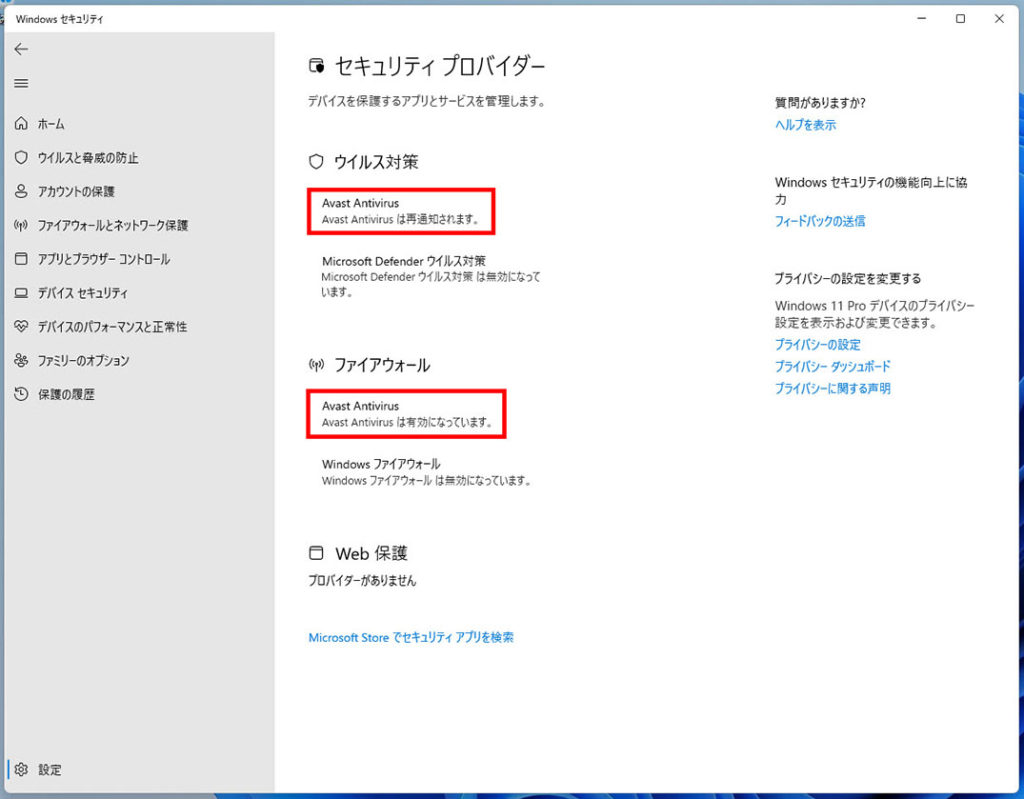Open フィードバックの送信 link
1024x799 pixels.
(x=820, y=221)
